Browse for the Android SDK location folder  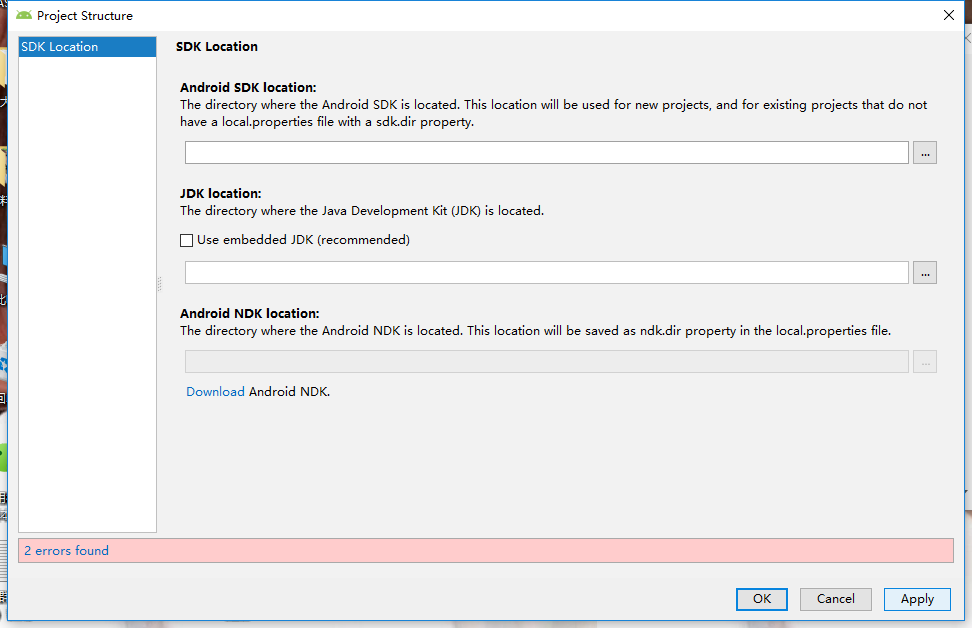pyautogui.click(x=924, y=153)
